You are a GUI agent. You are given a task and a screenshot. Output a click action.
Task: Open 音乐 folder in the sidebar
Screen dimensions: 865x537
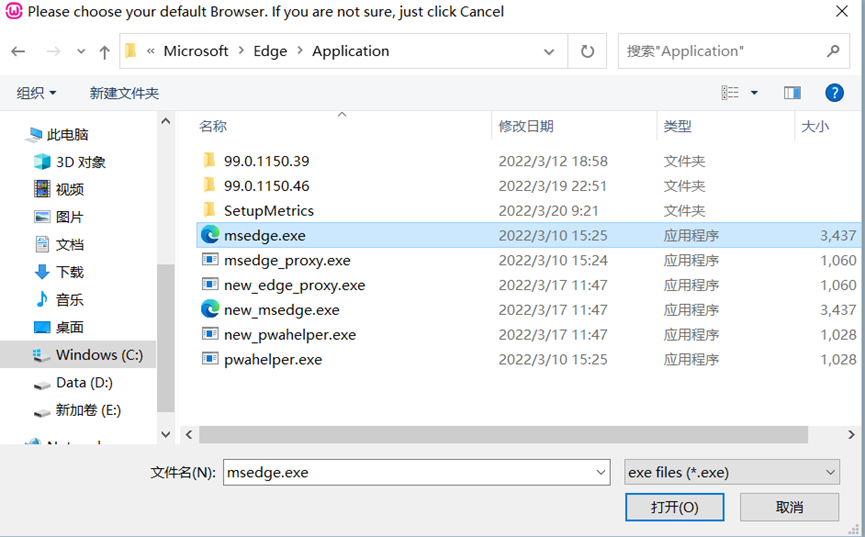(x=70, y=300)
